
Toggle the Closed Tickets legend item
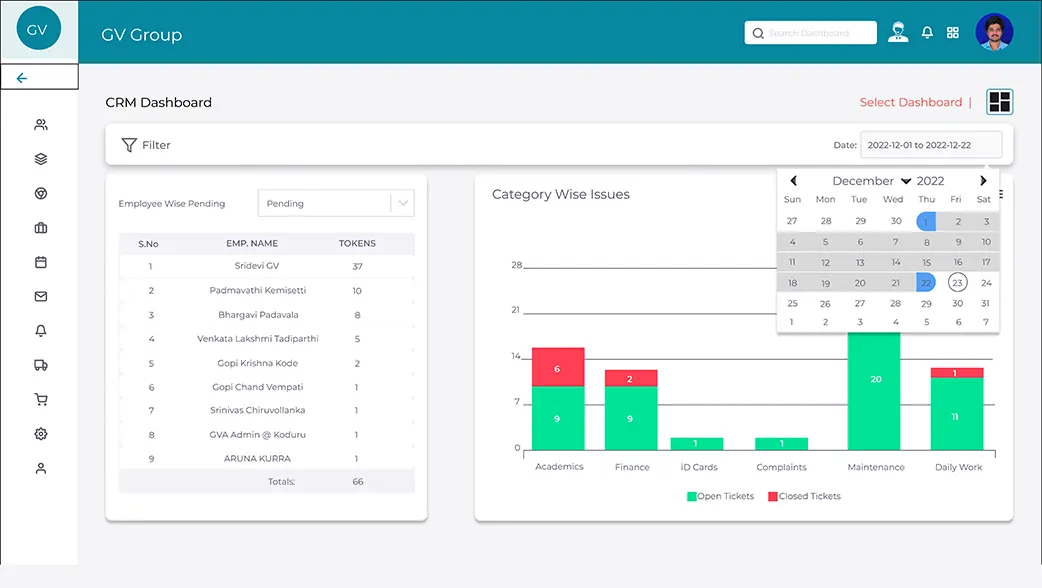(x=804, y=496)
